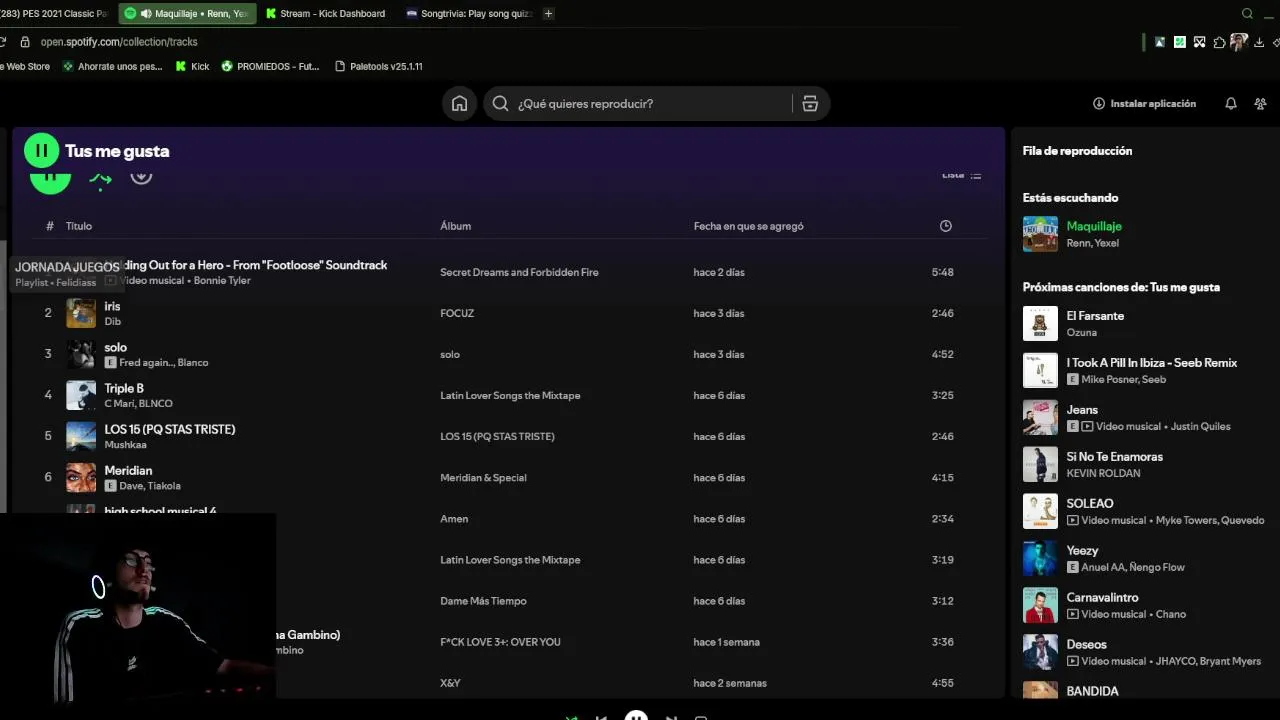Select LOS 15 (PQ STAS TRISTE) track title
The image size is (1280, 720).
pyautogui.click(x=170, y=429)
